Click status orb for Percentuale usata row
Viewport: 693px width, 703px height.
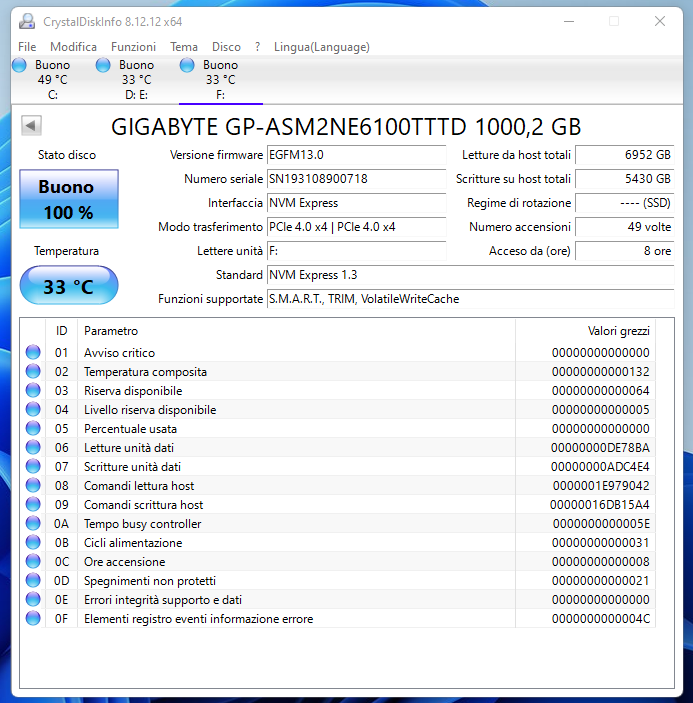coord(33,428)
